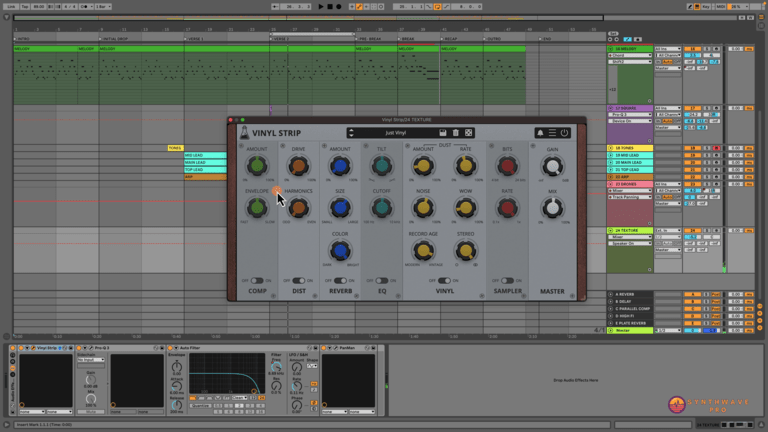Toggle the SAMPLER section switch
Screen dimensions: 768x432
pos(507,281)
